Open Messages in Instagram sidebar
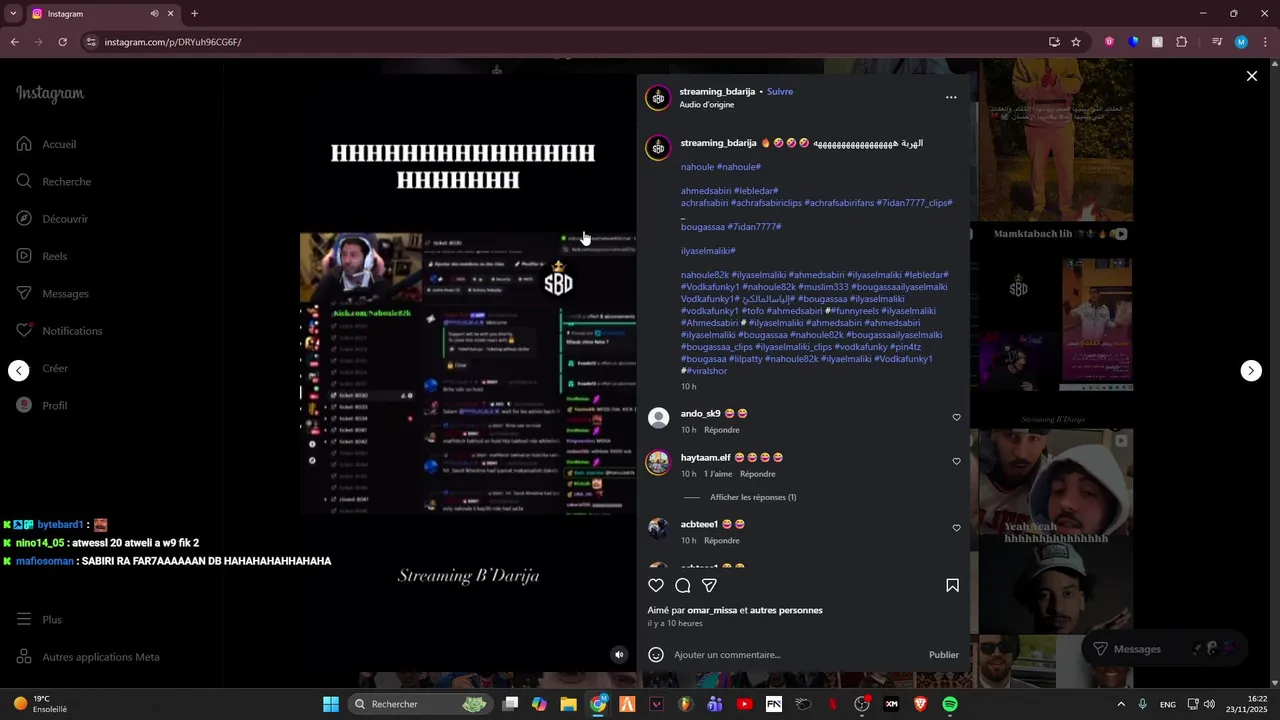Viewport: 1280px width, 720px height. pyautogui.click(x=52, y=293)
